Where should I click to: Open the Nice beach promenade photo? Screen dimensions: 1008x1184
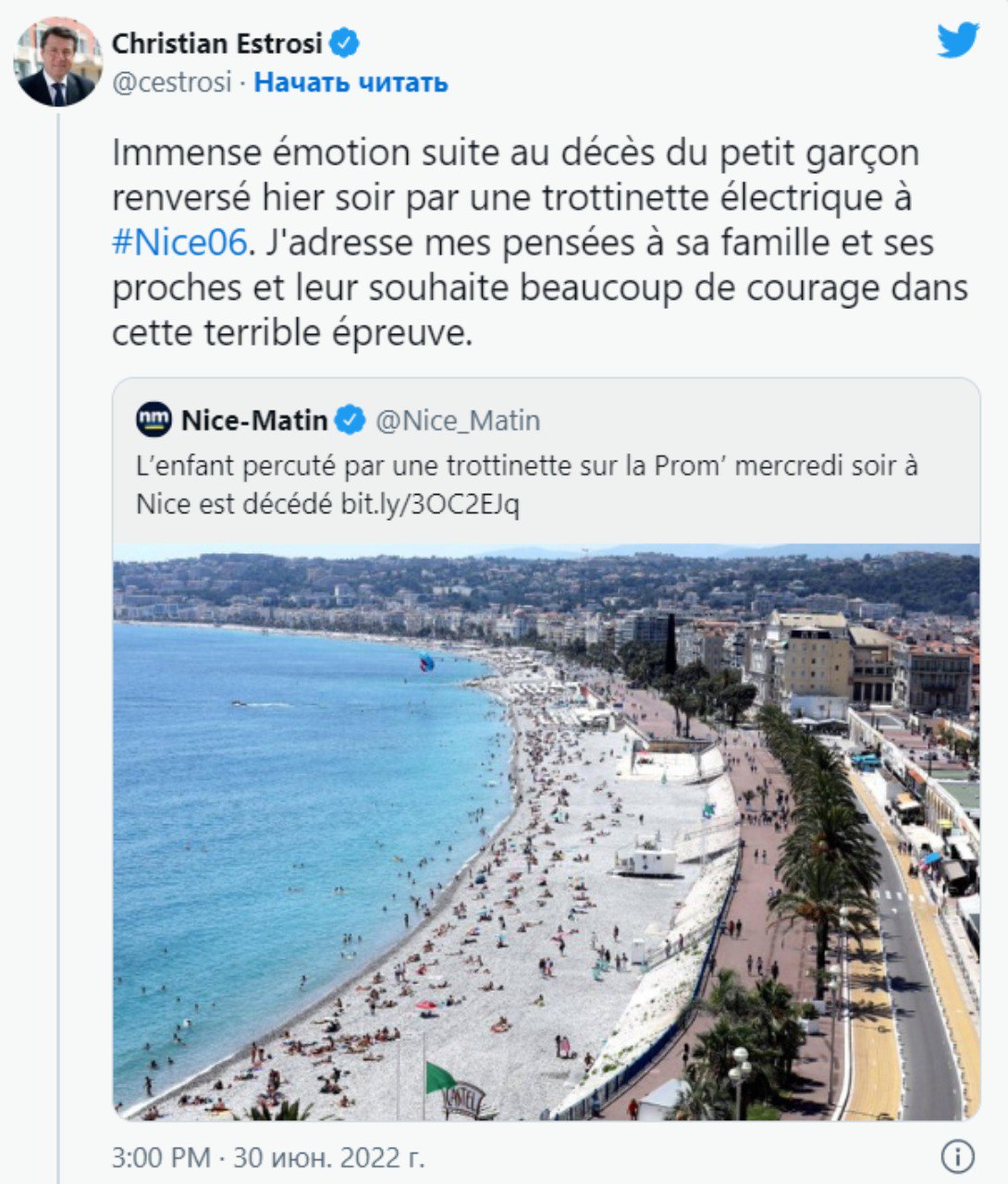pyautogui.click(x=546, y=832)
